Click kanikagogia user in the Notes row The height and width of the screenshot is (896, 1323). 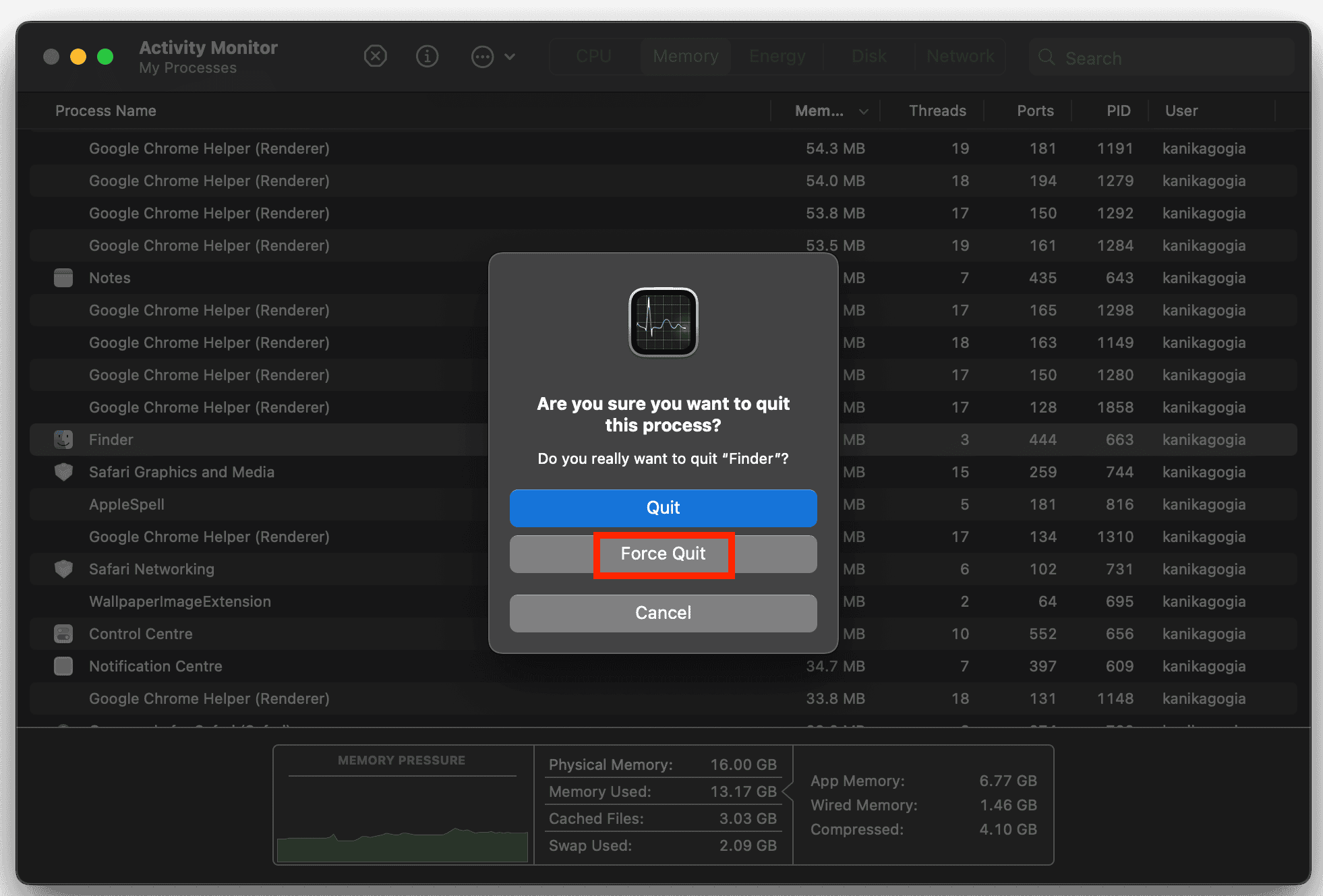(1204, 278)
